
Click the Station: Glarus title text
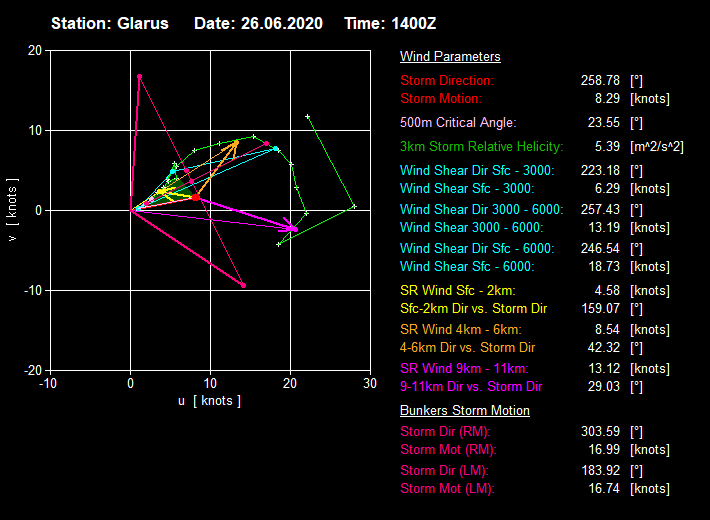pos(110,23)
